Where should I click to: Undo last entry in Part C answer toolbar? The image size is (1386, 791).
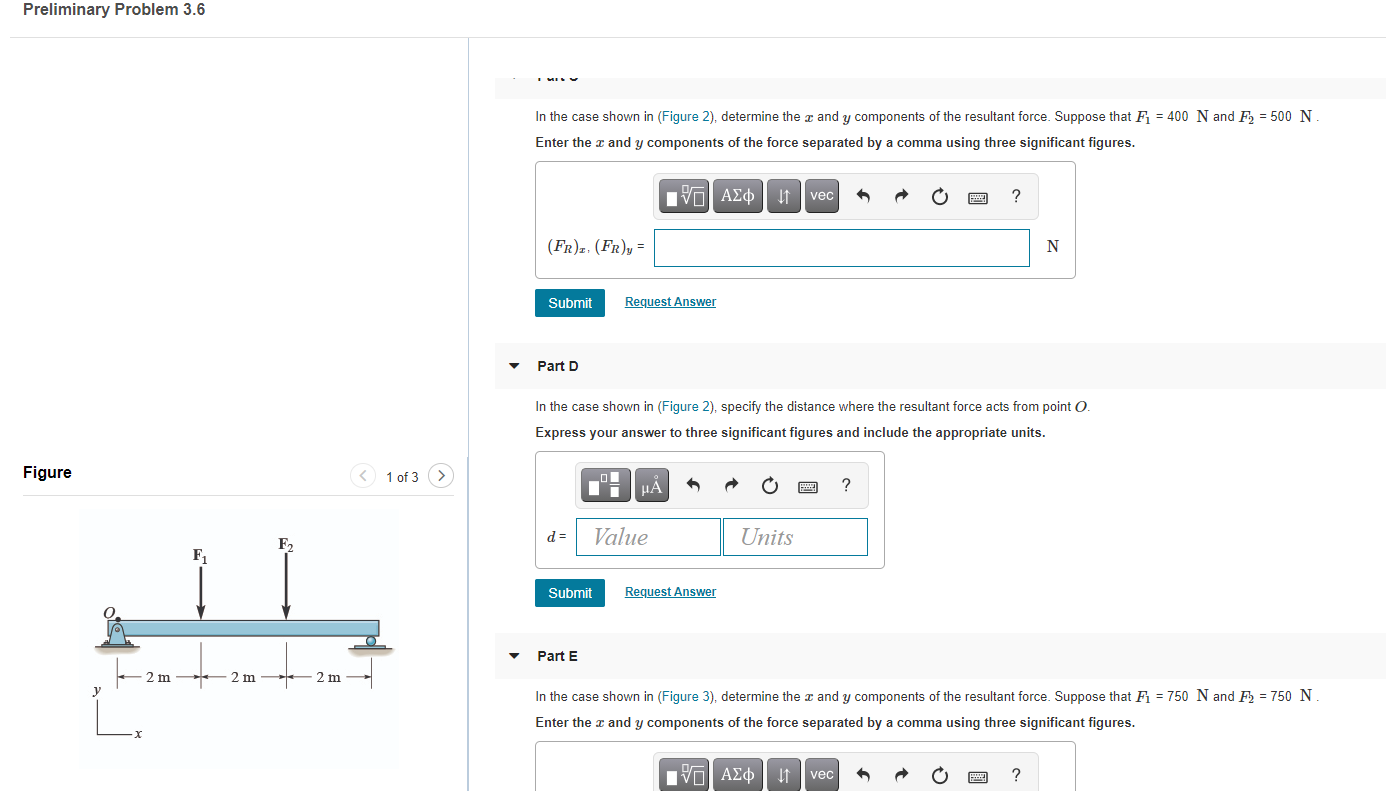pos(864,197)
